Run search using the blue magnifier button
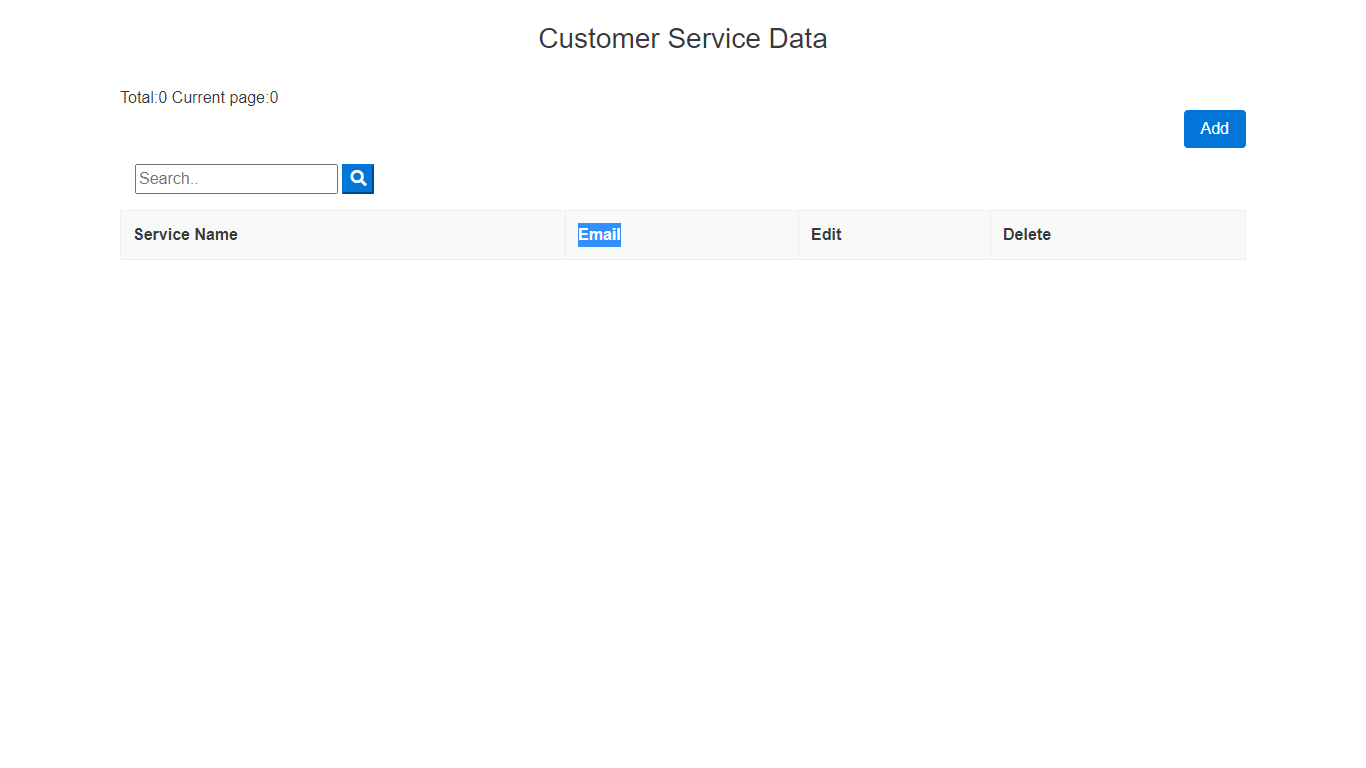This screenshot has width=1366, height=768. pyautogui.click(x=358, y=179)
